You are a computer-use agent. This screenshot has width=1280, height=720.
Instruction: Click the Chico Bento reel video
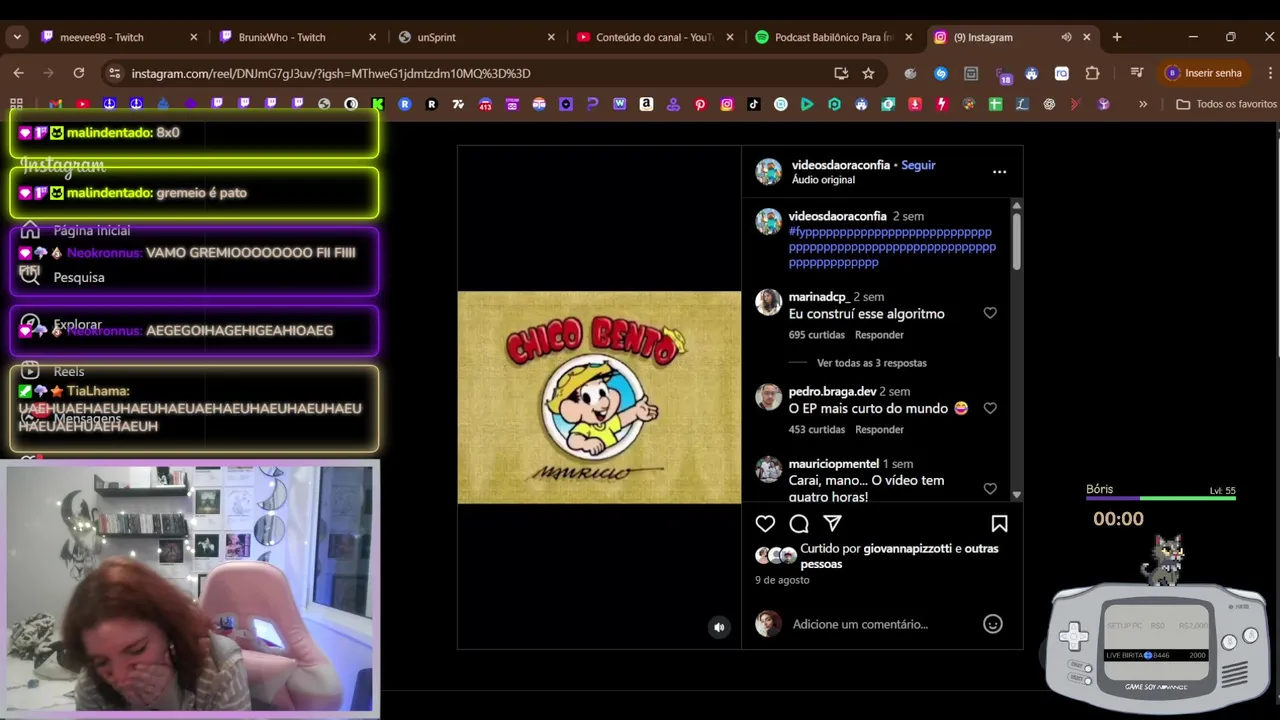[x=599, y=397]
